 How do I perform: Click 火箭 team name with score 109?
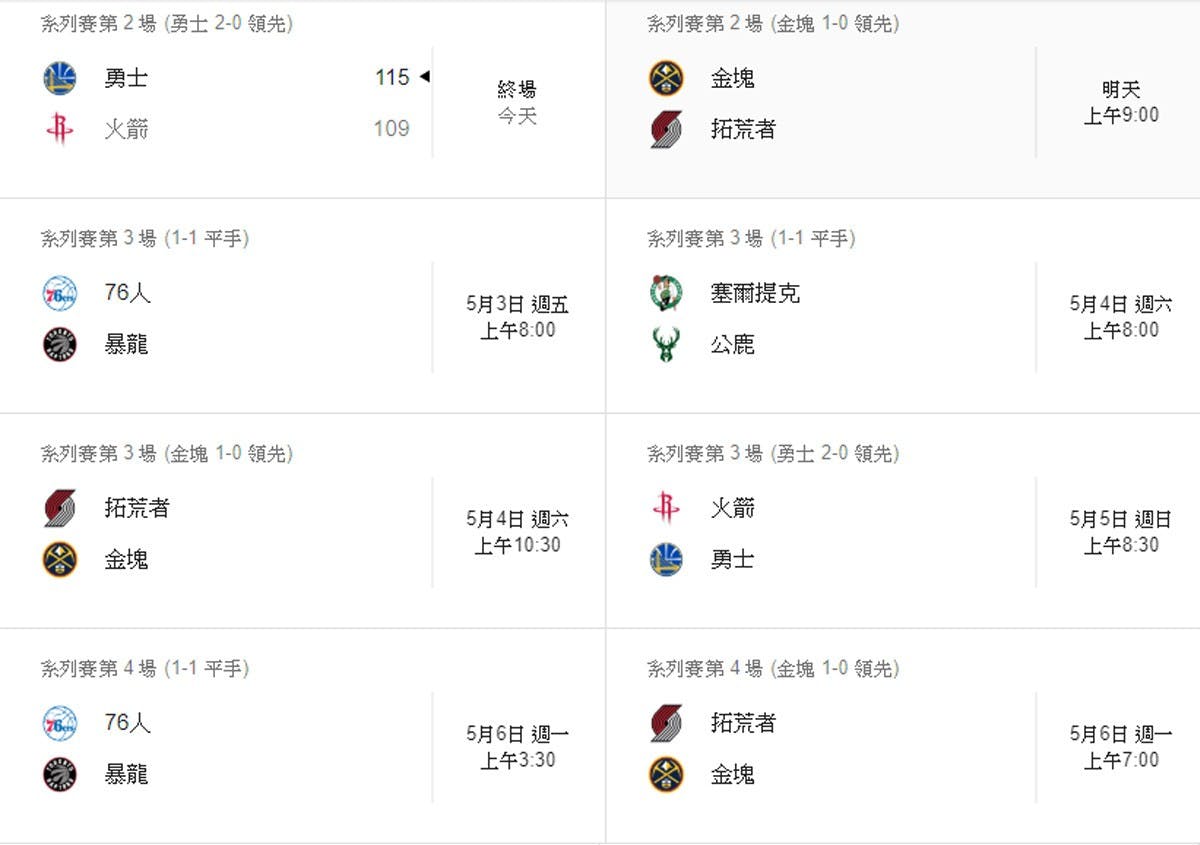coord(127,129)
